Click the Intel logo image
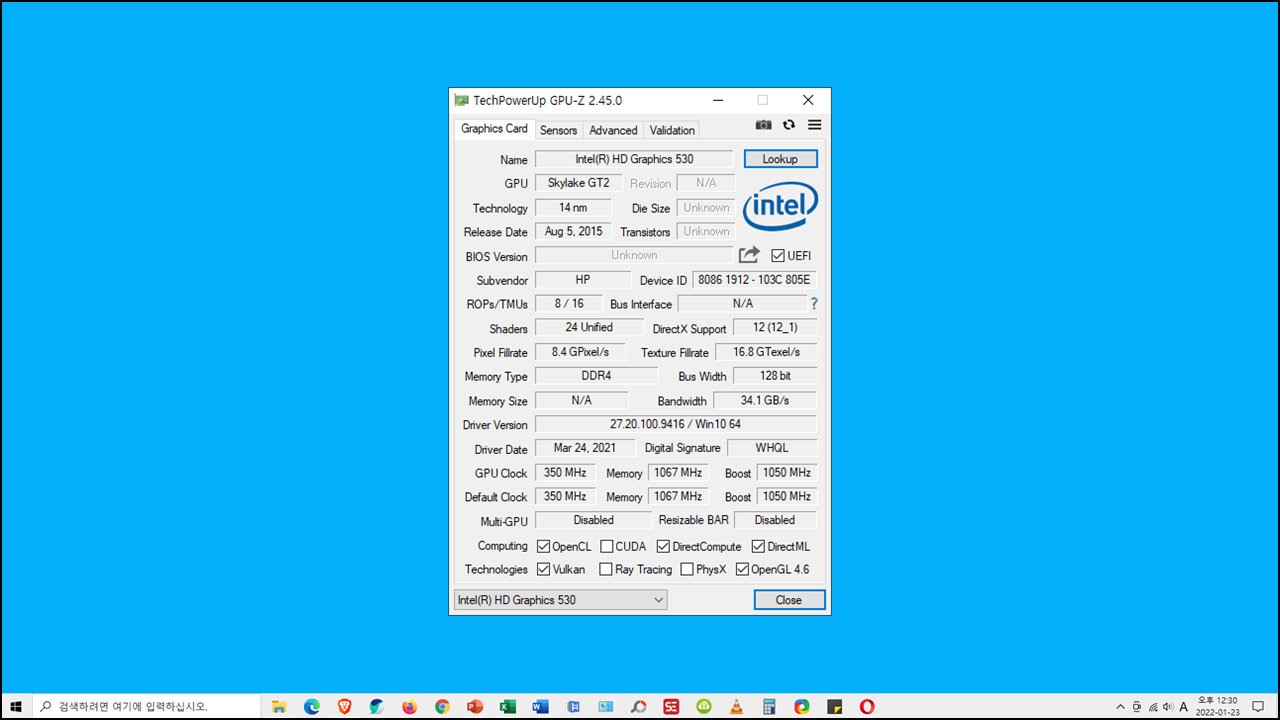 pyautogui.click(x=780, y=206)
